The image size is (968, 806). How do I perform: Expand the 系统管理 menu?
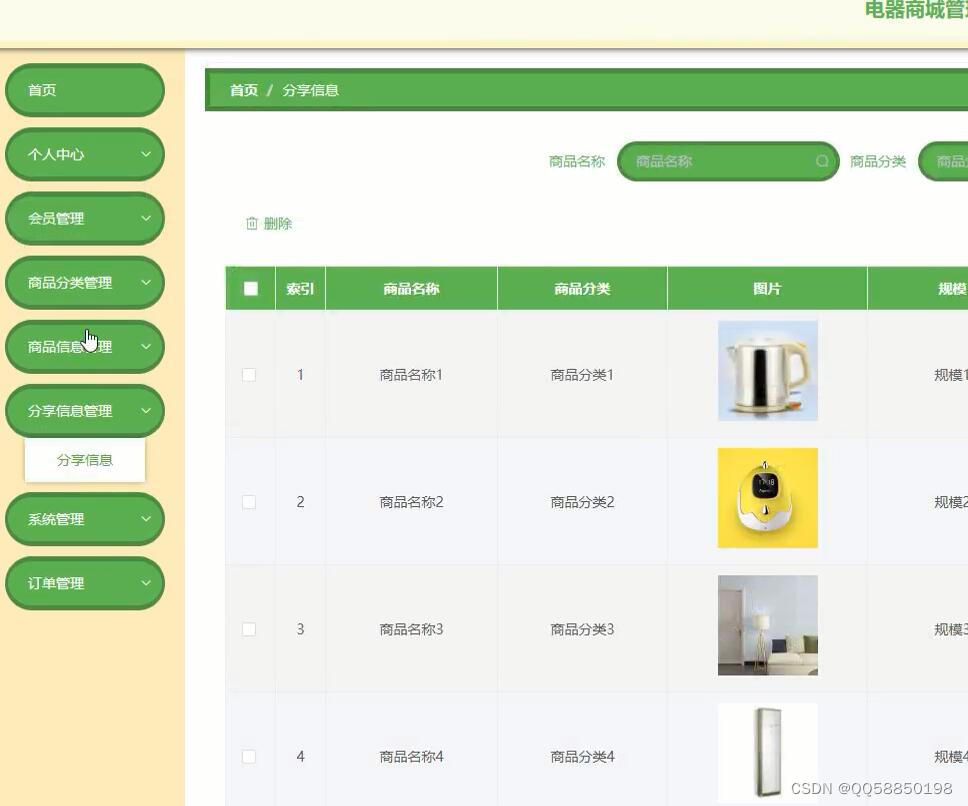coord(85,519)
